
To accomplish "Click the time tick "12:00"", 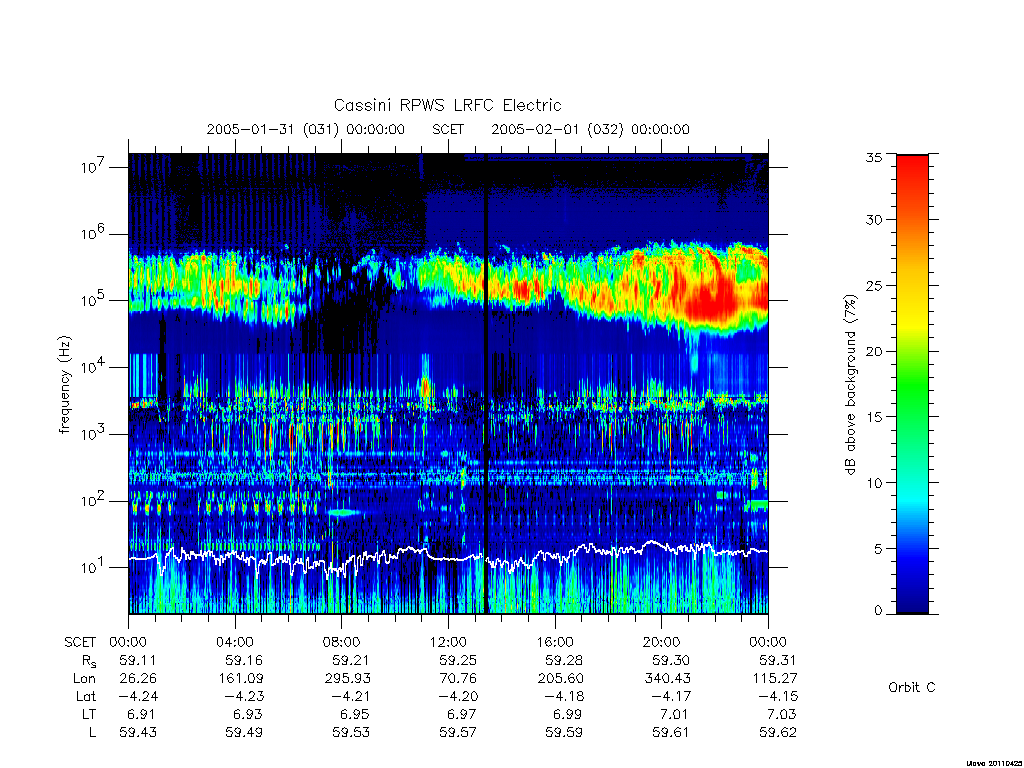I will point(448,642).
